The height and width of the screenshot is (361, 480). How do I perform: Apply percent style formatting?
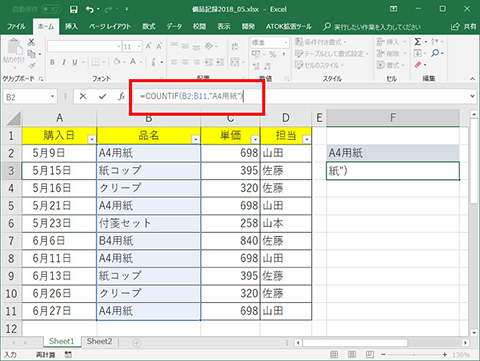273,54
